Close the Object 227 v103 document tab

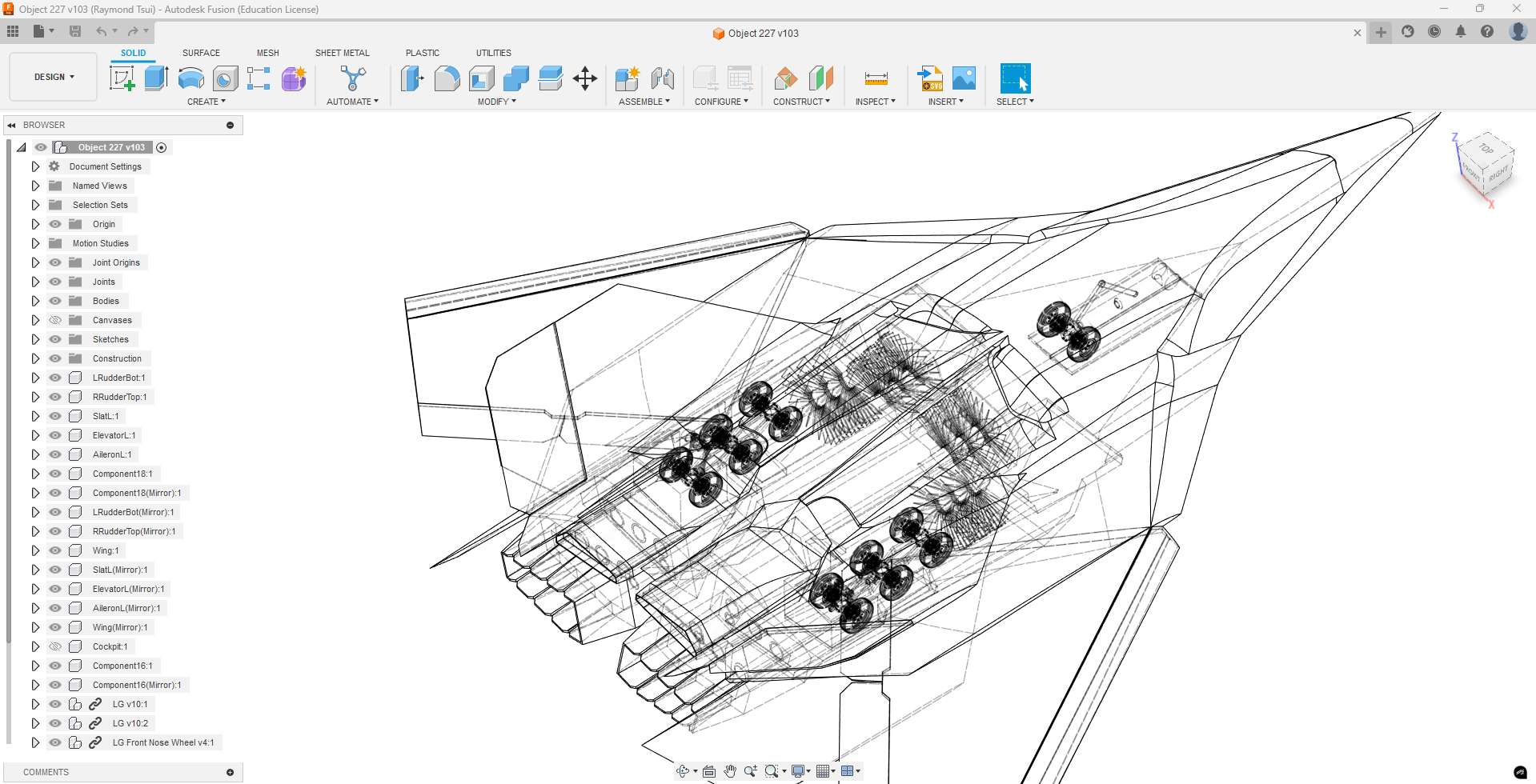click(1357, 33)
